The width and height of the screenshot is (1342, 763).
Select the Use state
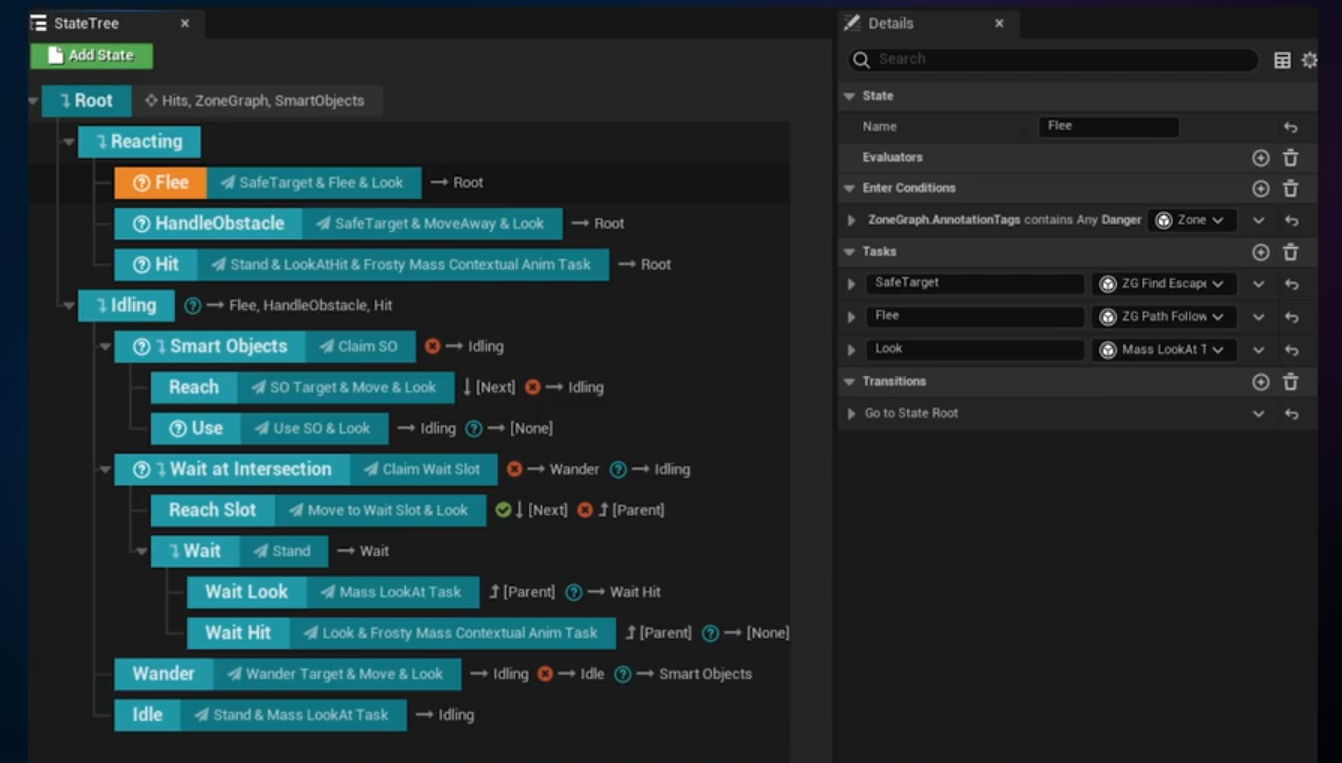pyautogui.click(x=196, y=429)
